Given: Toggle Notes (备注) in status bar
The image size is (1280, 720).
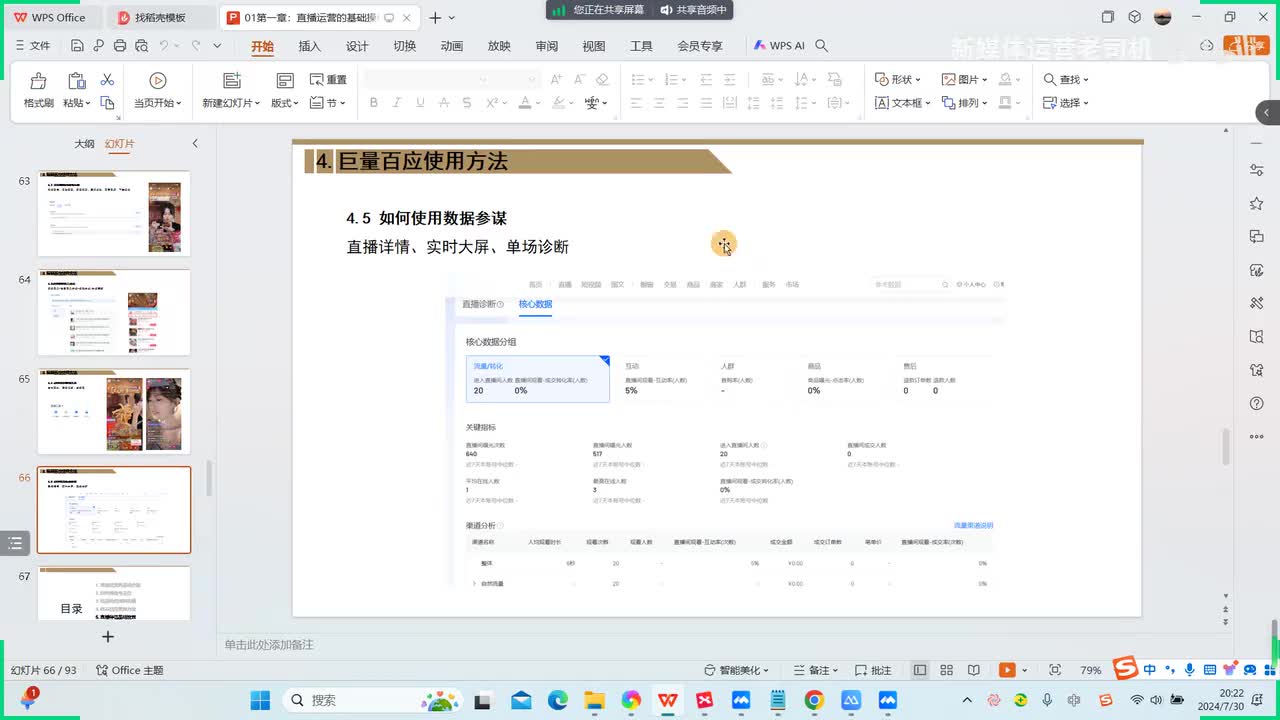Looking at the screenshot, I should click(x=817, y=670).
